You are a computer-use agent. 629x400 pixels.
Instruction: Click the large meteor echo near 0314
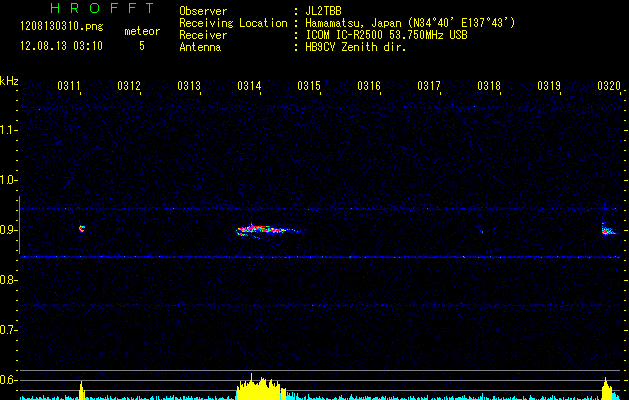point(262,230)
